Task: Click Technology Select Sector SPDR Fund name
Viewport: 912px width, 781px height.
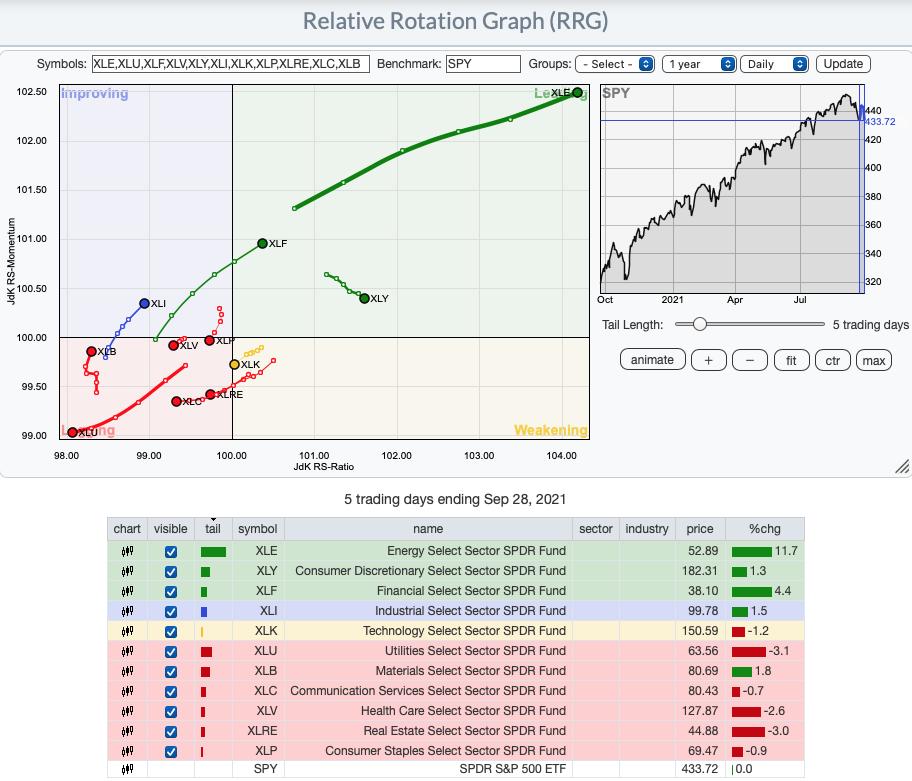Action: click(x=464, y=631)
